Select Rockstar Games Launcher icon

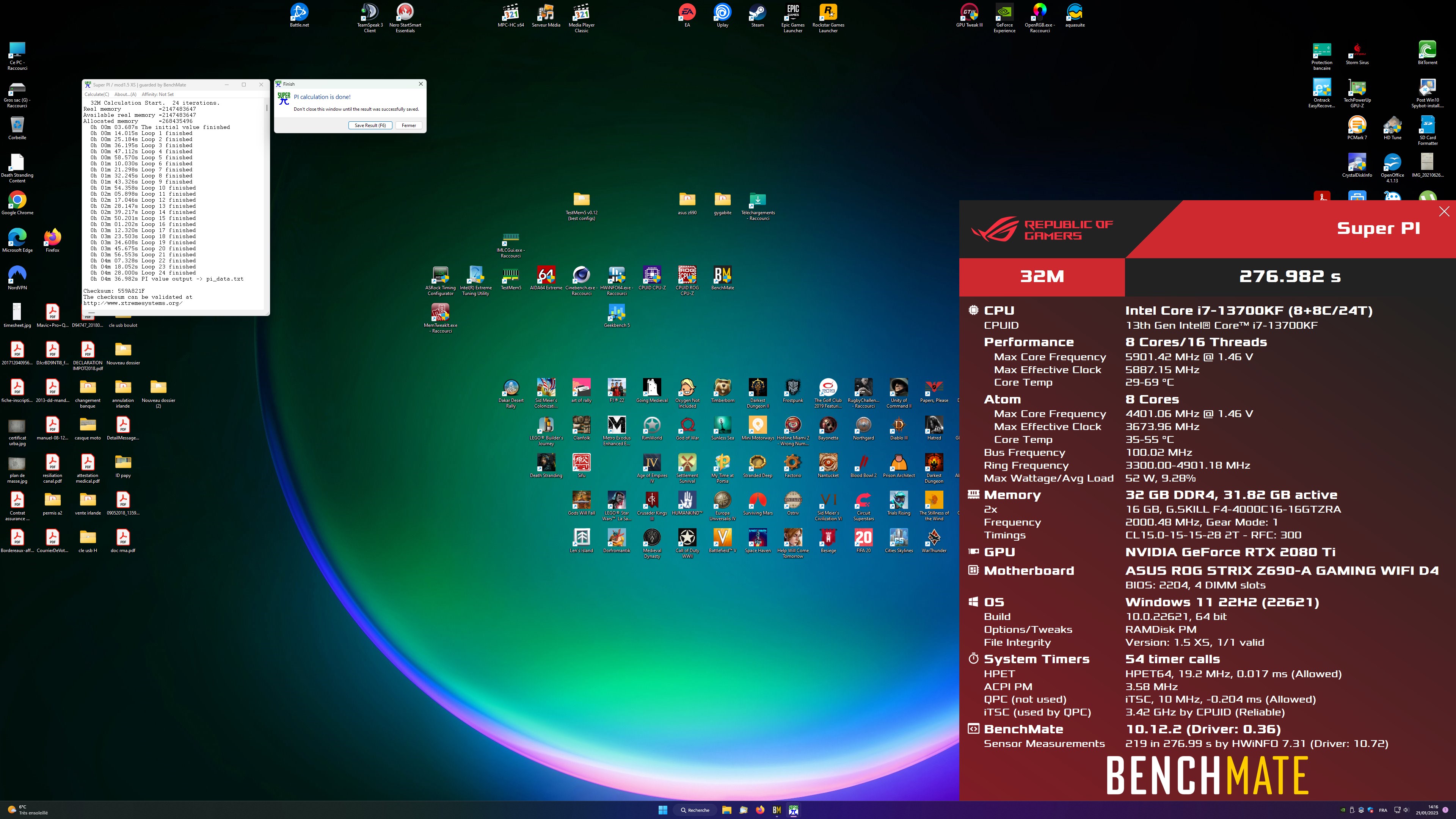click(x=828, y=18)
